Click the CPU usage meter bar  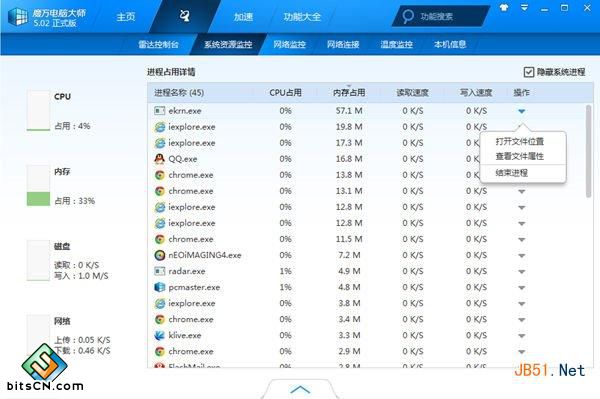pos(38,111)
